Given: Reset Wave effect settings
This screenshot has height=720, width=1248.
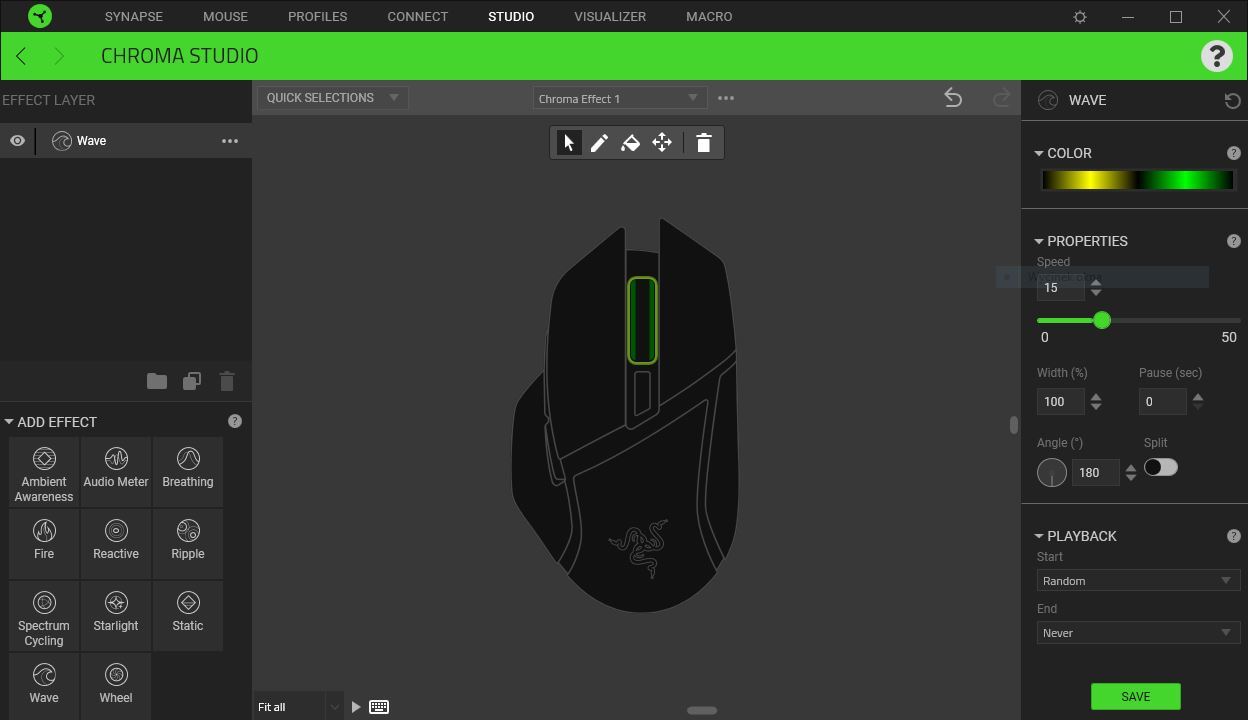Looking at the screenshot, I should point(1232,101).
